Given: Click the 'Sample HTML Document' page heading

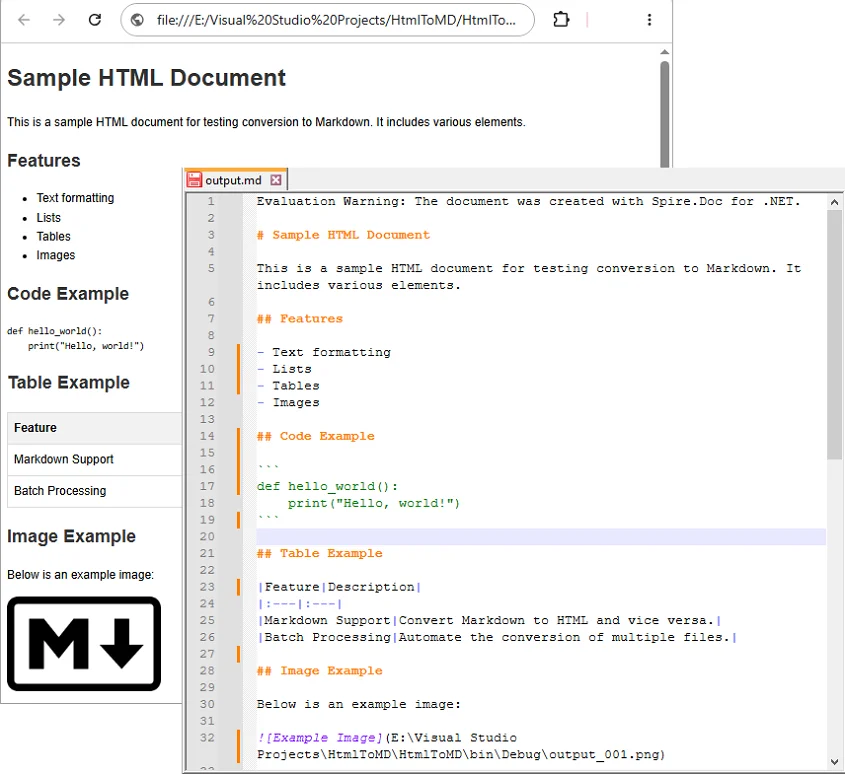Looking at the screenshot, I should (x=146, y=78).
